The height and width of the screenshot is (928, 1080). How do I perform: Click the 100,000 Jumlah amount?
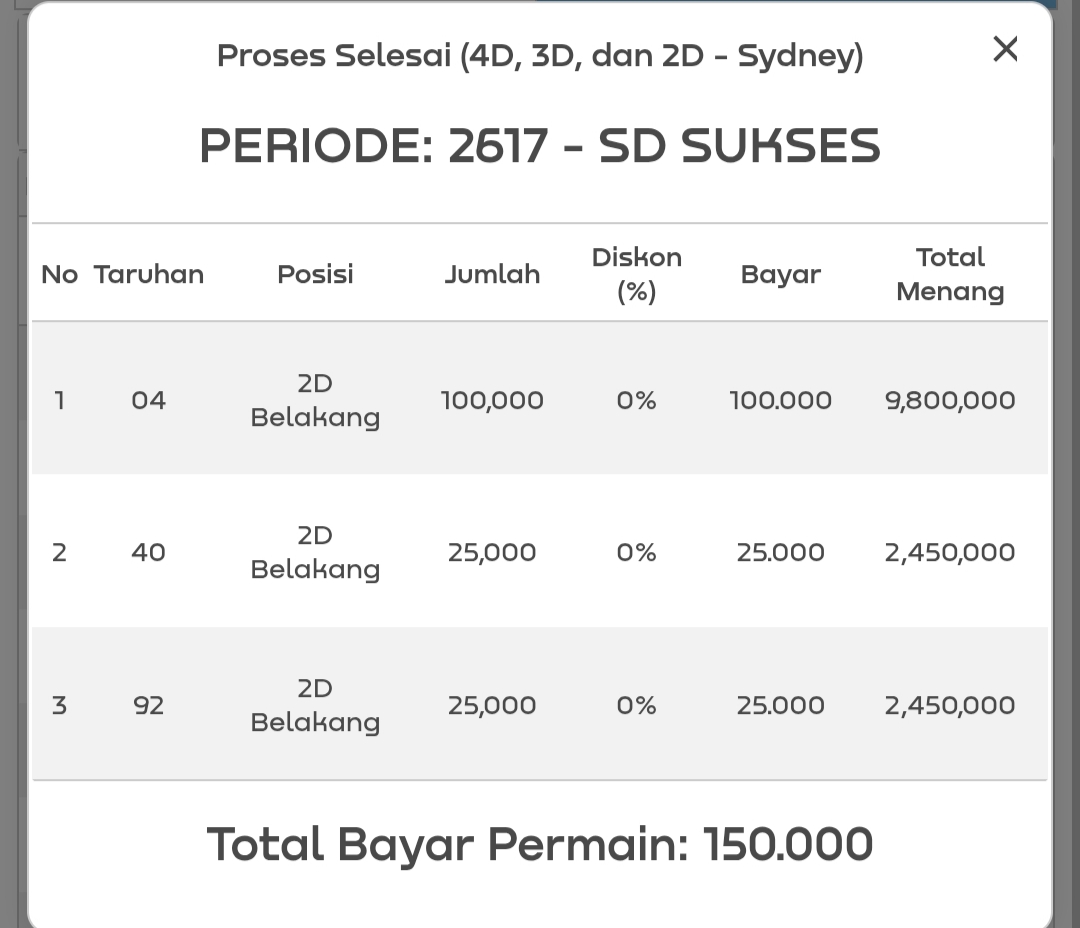pyautogui.click(x=492, y=400)
